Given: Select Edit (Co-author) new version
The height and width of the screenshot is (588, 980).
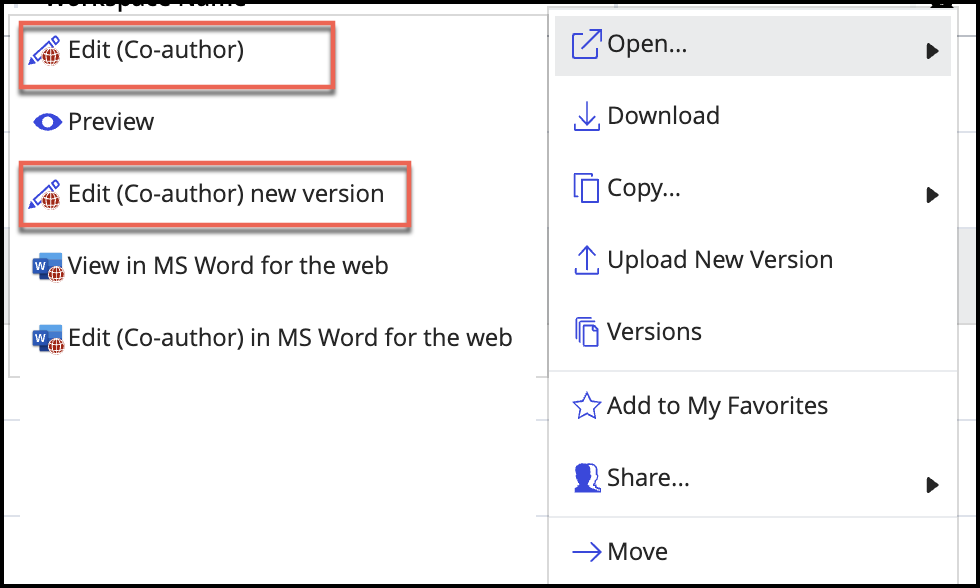Looking at the screenshot, I should pos(226,194).
